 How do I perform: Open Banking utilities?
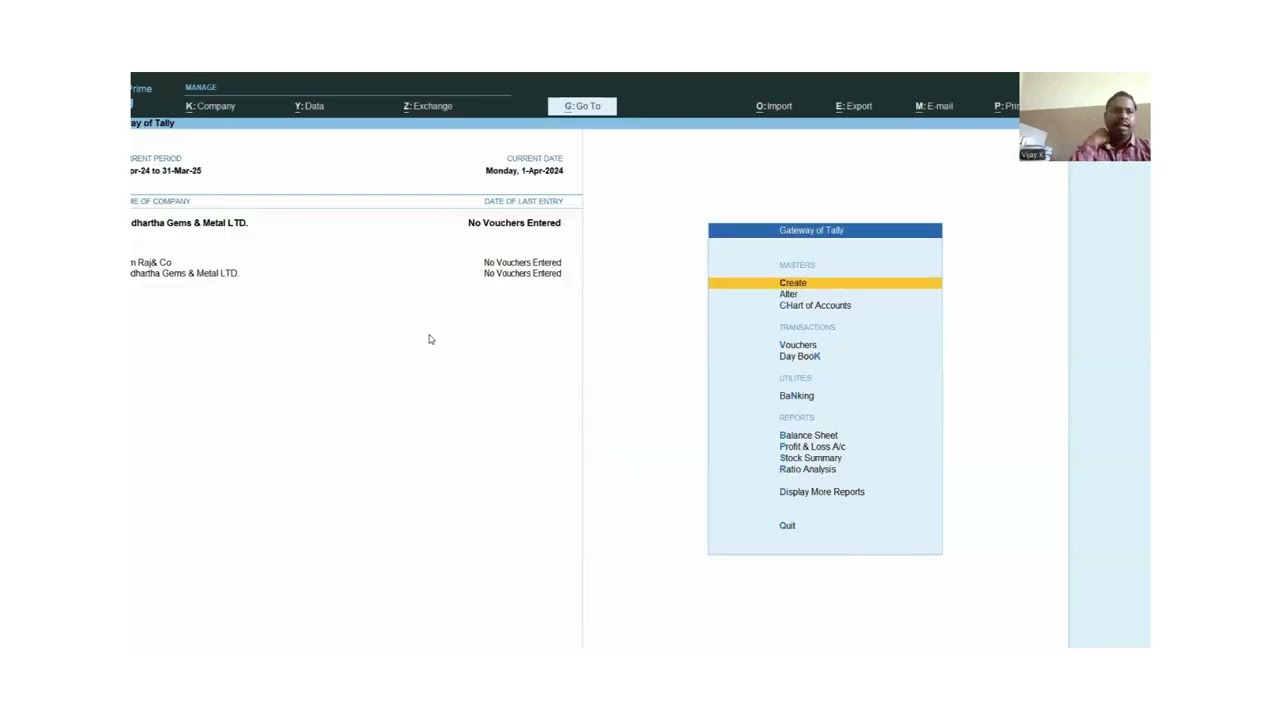[x=797, y=396]
